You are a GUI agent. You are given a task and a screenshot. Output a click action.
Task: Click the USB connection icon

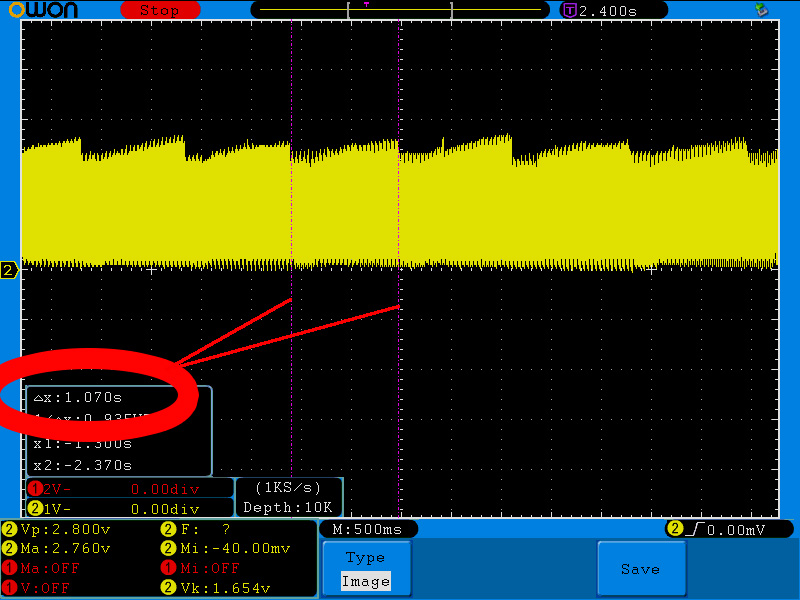coord(762,10)
